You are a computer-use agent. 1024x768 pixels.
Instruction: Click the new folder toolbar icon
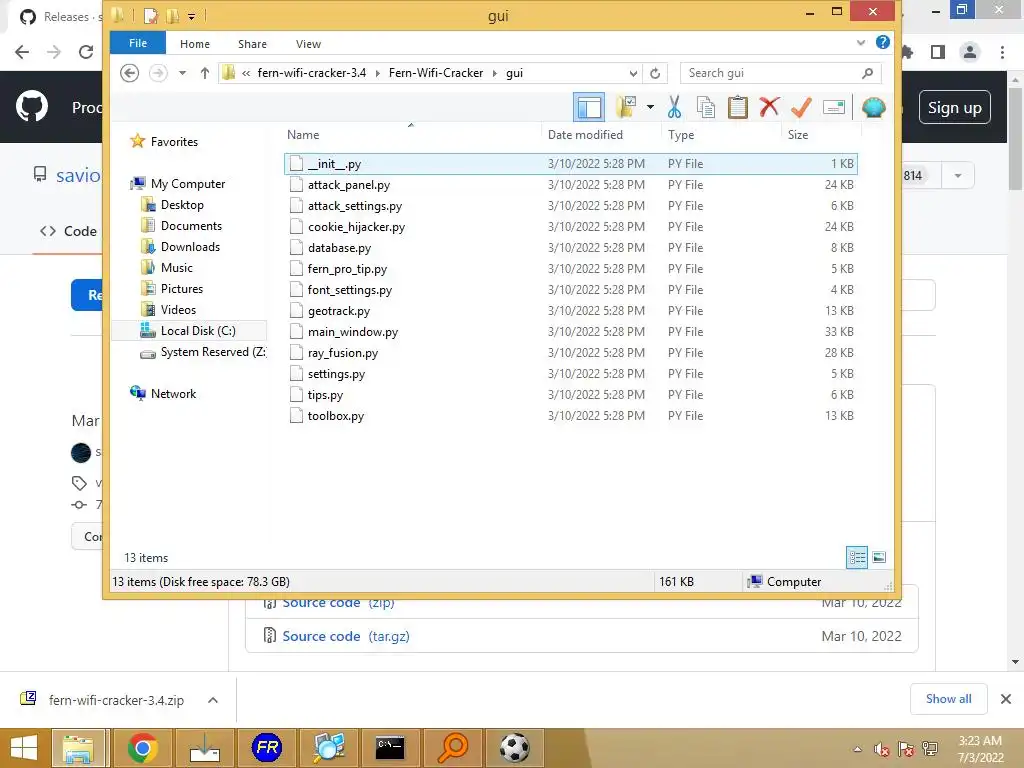click(x=626, y=107)
